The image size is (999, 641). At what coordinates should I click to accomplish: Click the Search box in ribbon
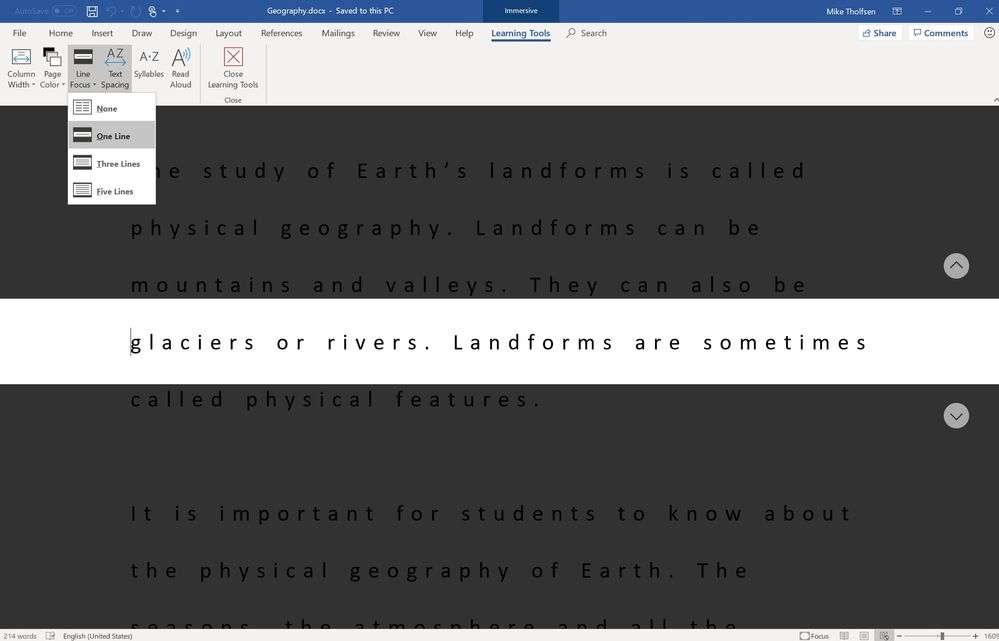(586, 33)
